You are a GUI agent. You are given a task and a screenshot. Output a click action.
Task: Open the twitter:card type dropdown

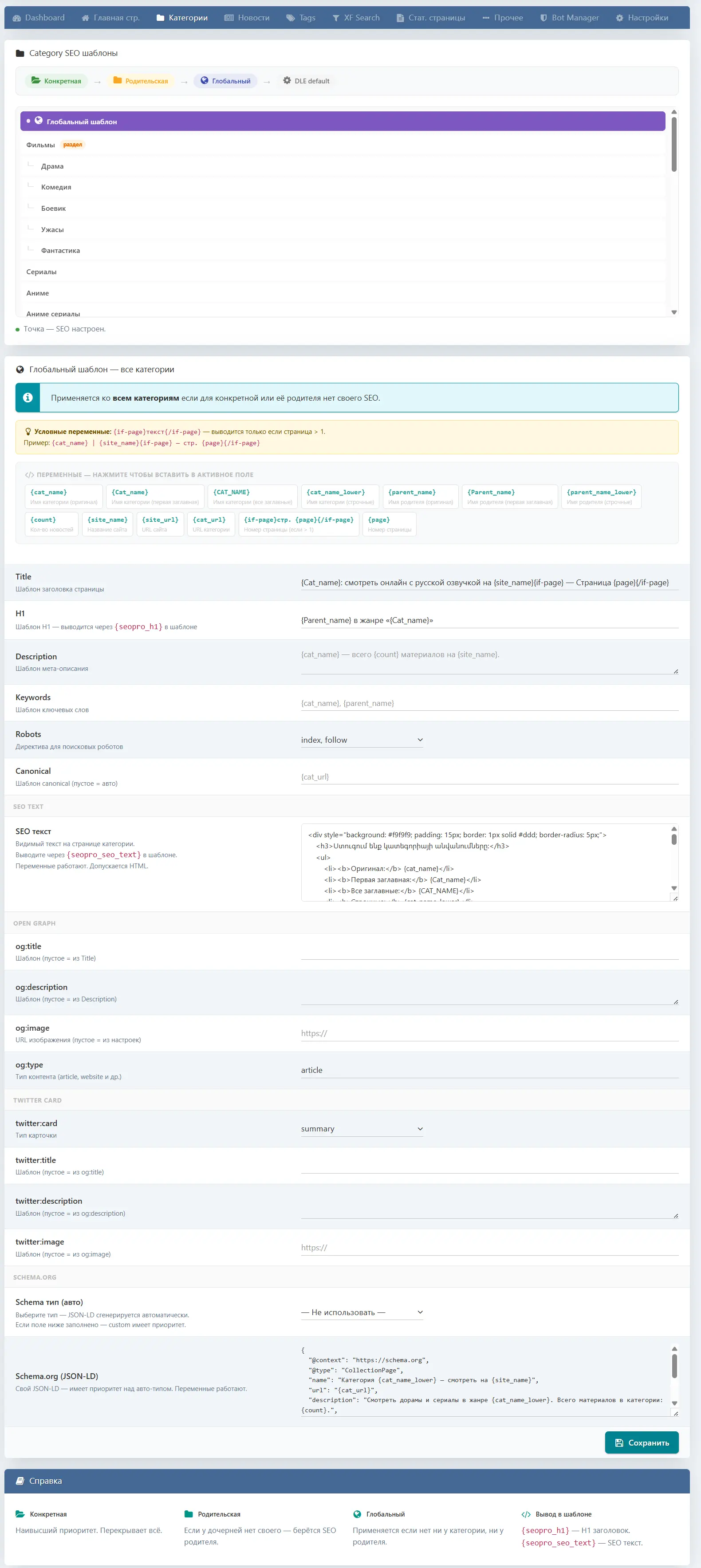tap(362, 1128)
